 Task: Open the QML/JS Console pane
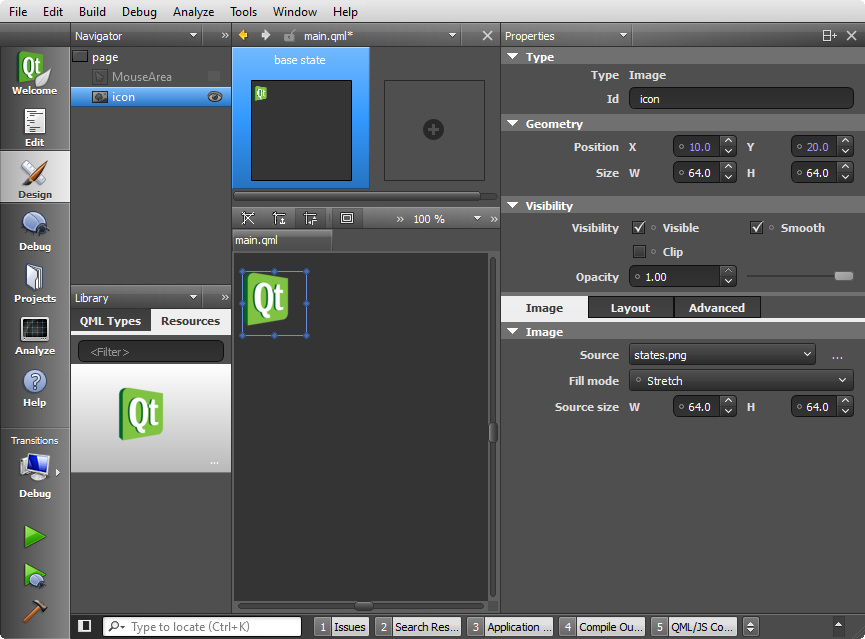coord(693,627)
